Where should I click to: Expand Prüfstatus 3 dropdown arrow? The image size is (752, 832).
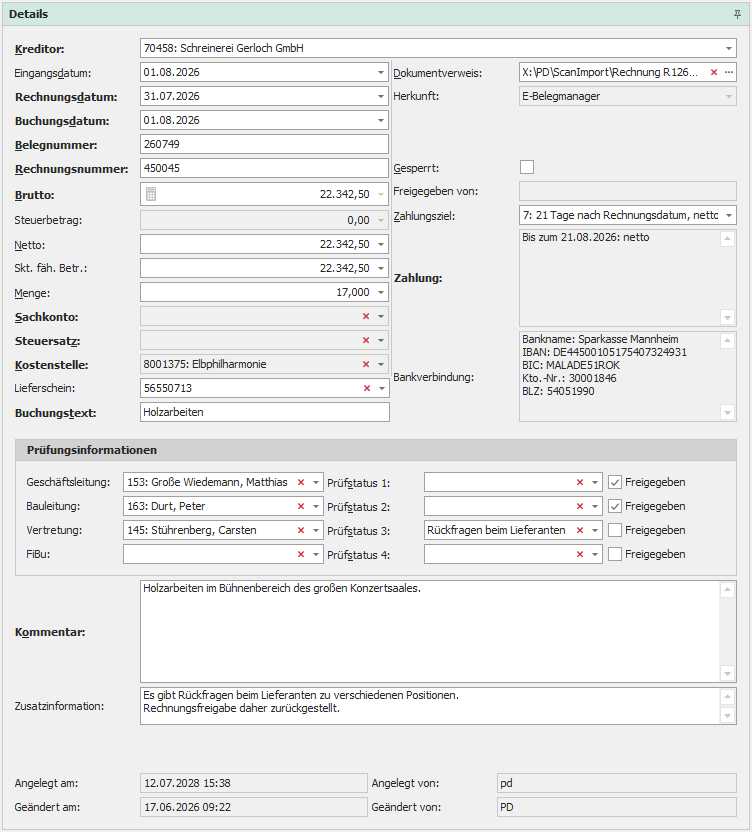point(594,530)
